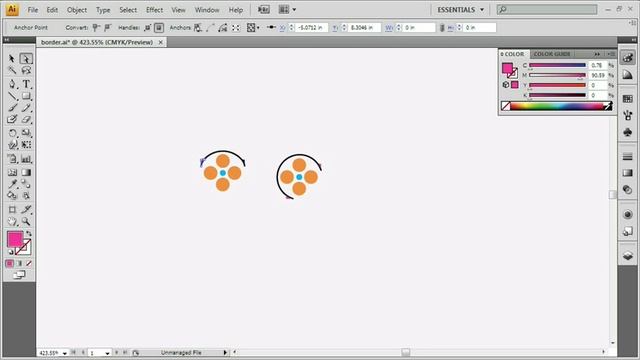The width and height of the screenshot is (640, 360).
Task: Select the border.ai document tab
Action: tap(97, 42)
